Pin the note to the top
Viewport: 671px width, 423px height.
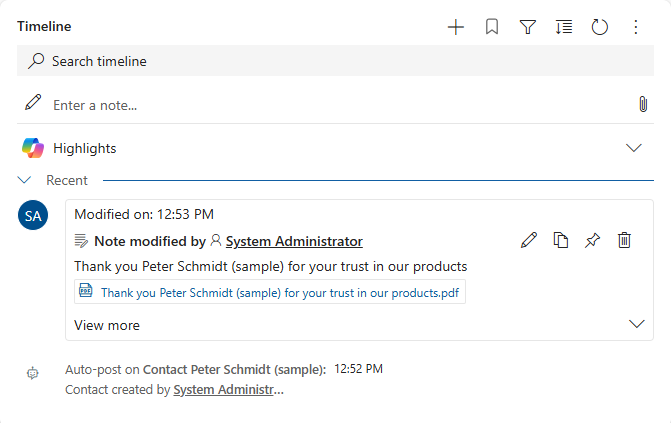(592, 240)
